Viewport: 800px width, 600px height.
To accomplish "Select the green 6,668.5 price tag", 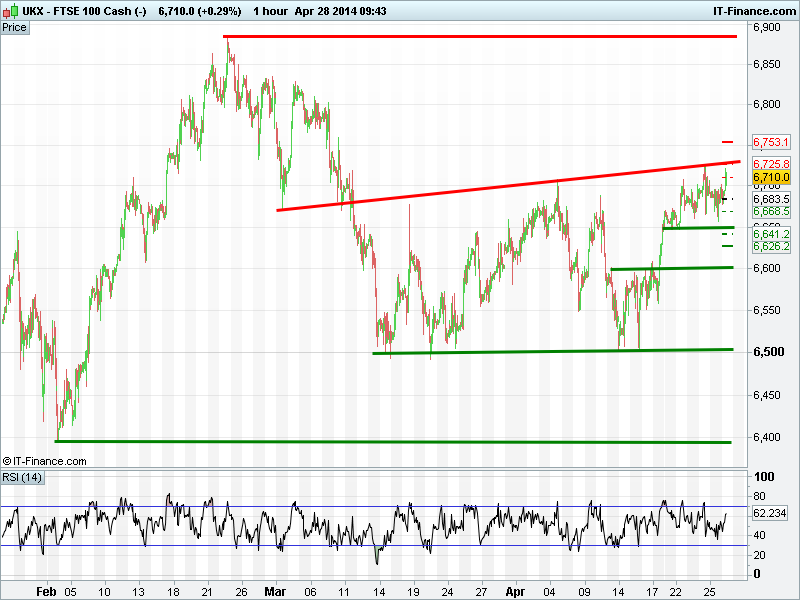I will click(x=771, y=211).
